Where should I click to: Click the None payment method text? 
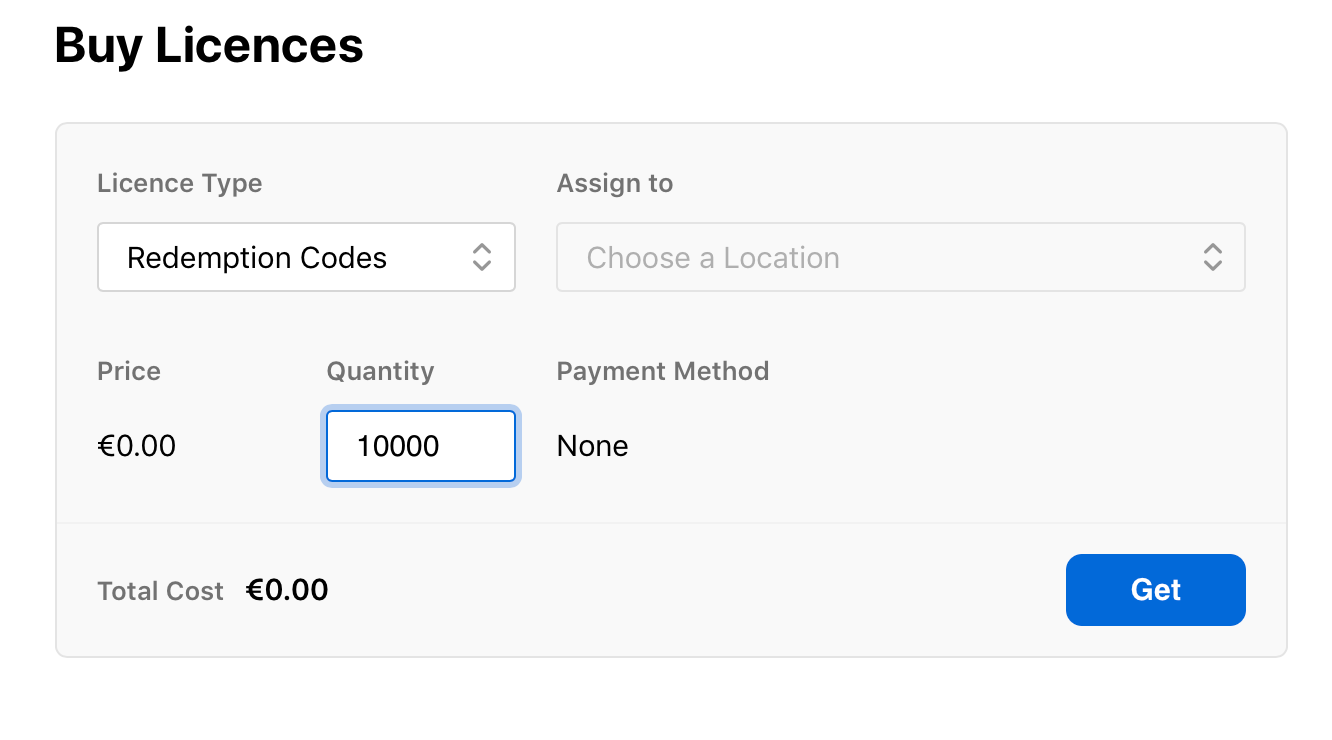[592, 446]
